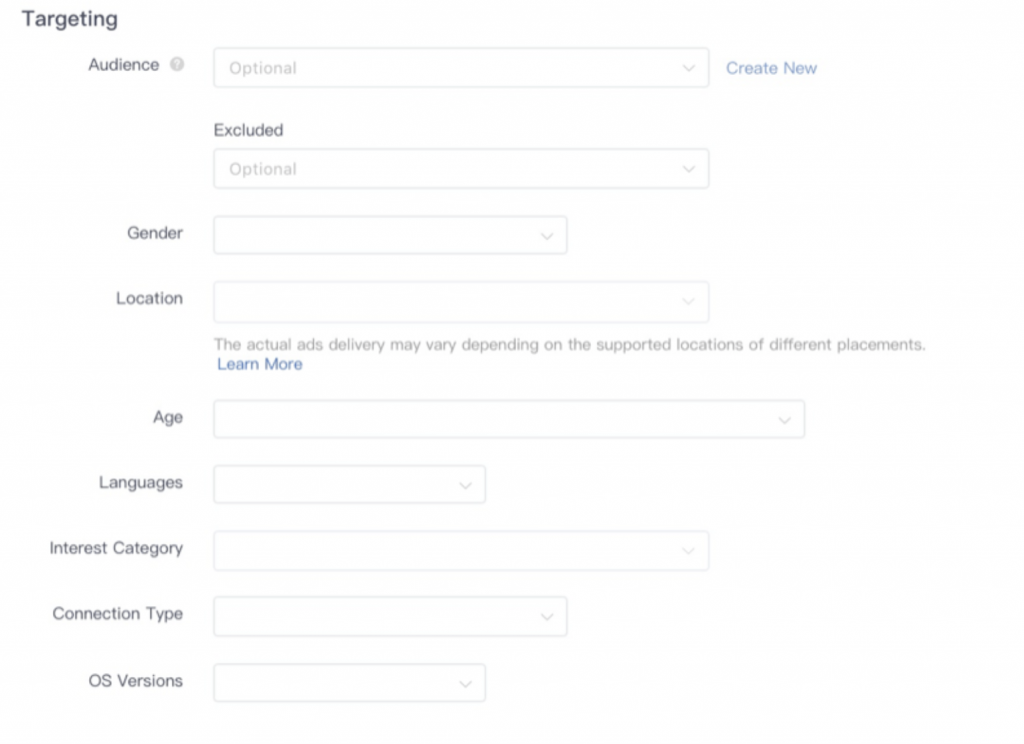Open the Connection Type dropdown

tap(390, 616)
